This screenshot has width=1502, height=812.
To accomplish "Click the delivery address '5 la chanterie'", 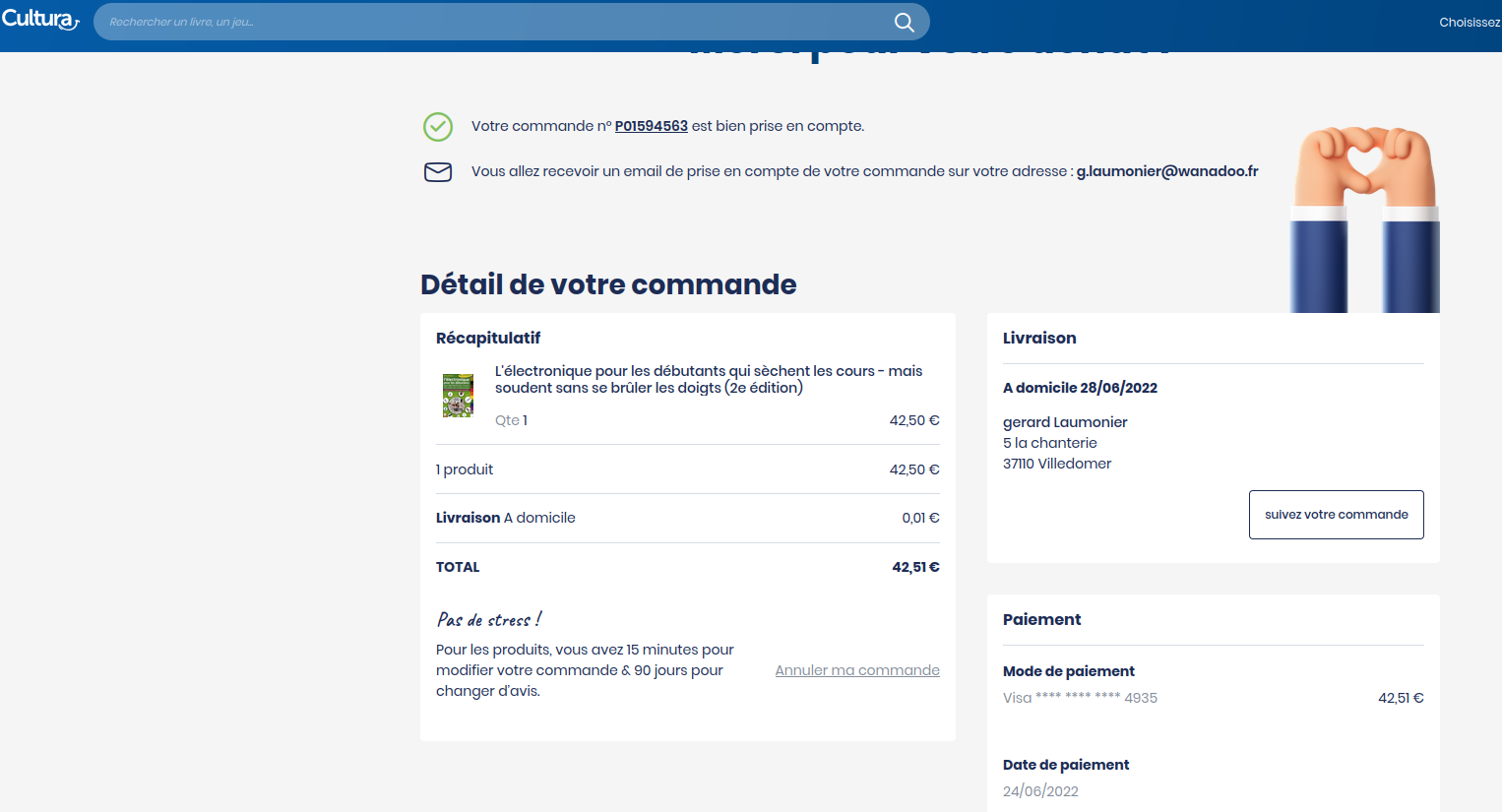I will [1049, 443].
